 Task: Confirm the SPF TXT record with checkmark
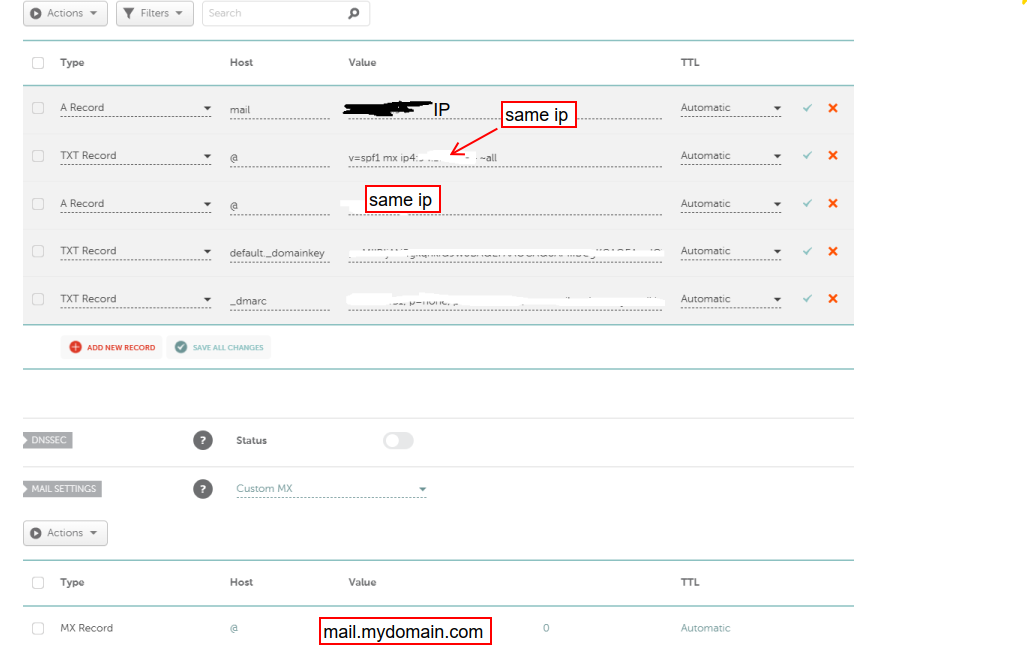point(807,156)
